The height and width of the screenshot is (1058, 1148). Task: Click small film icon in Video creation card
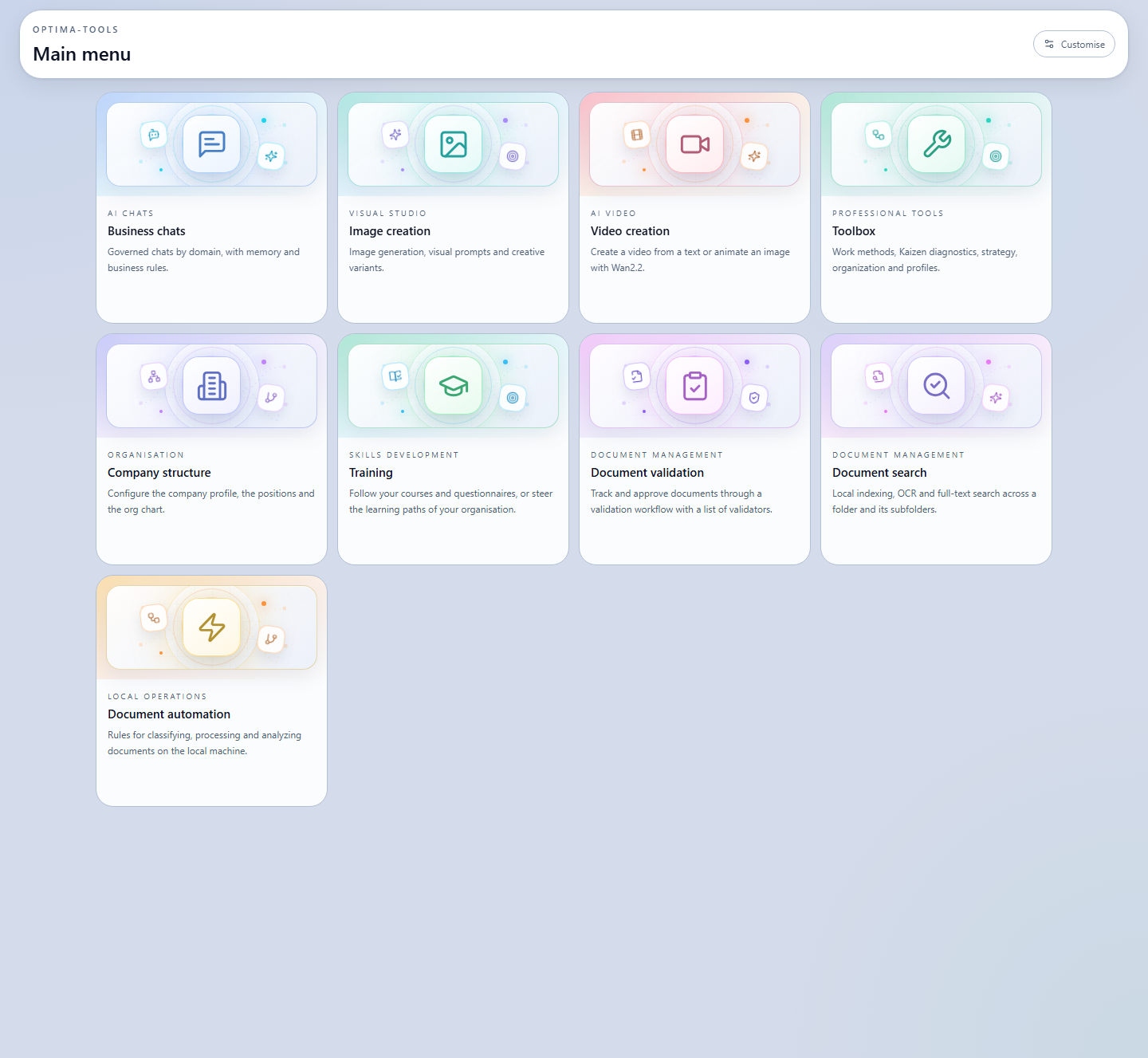[x=637, y=135]
